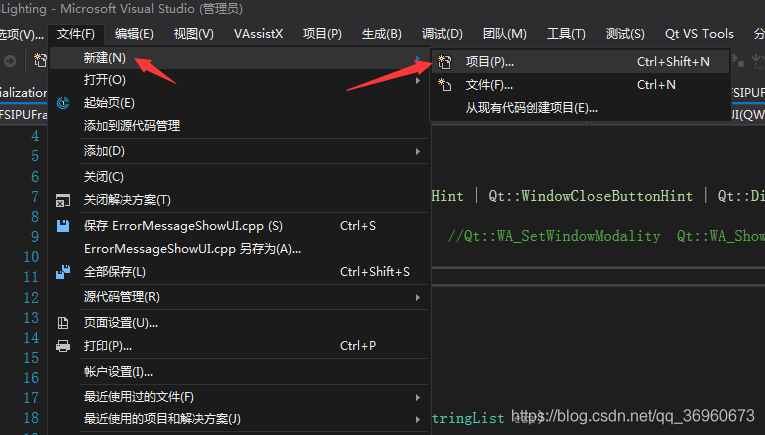Screen dimensions: 765x435
Task: Open the 项目(P) menu in menu bar
Action: (322, 34)
